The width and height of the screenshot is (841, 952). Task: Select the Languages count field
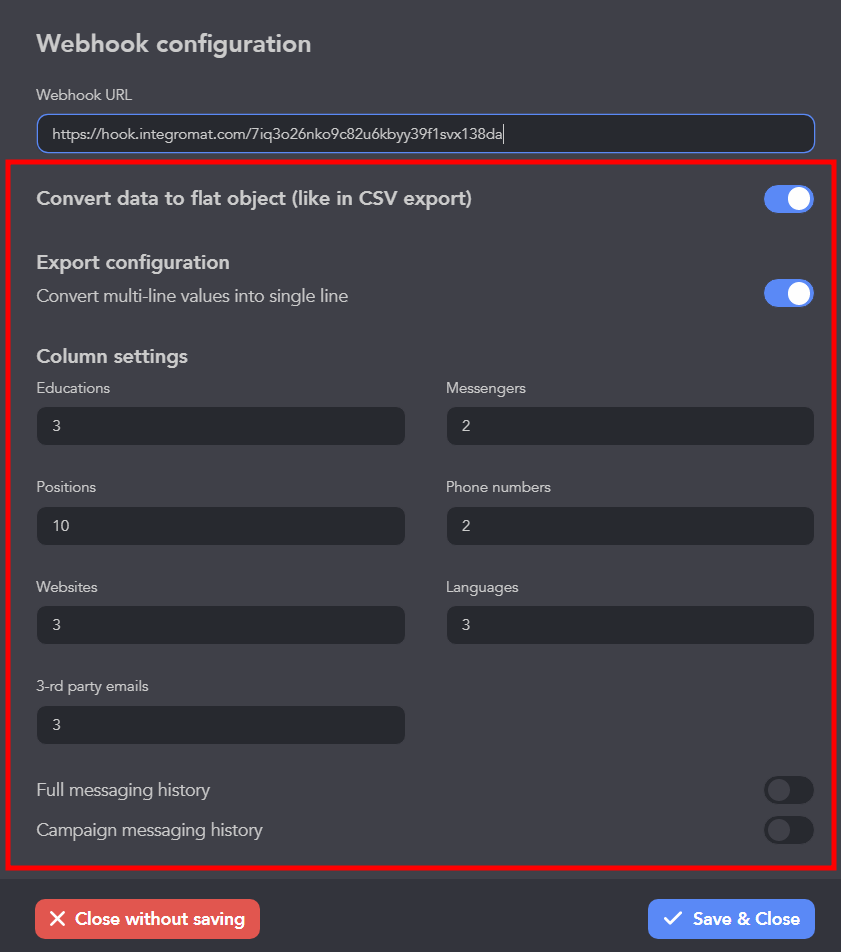point(629,625)
